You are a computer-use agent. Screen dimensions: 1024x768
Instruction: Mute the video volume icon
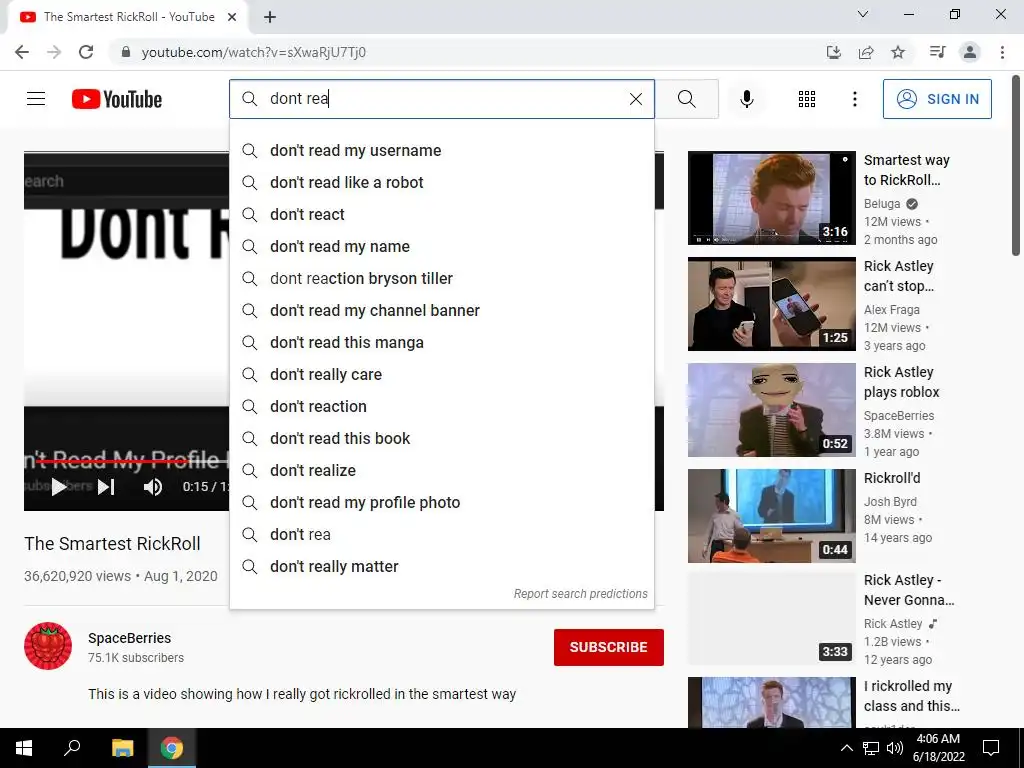pyautogui.click(x=153, y=487)
